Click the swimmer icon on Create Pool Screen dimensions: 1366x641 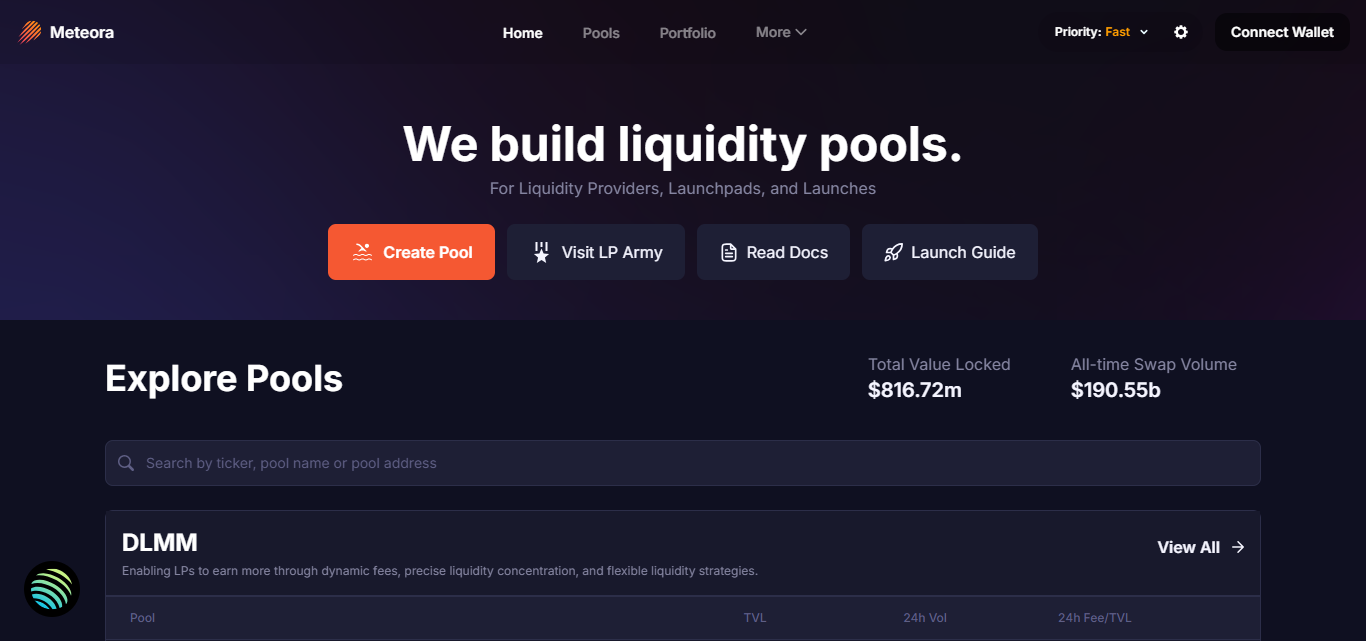pyautogui.click(x=362, y=252)
